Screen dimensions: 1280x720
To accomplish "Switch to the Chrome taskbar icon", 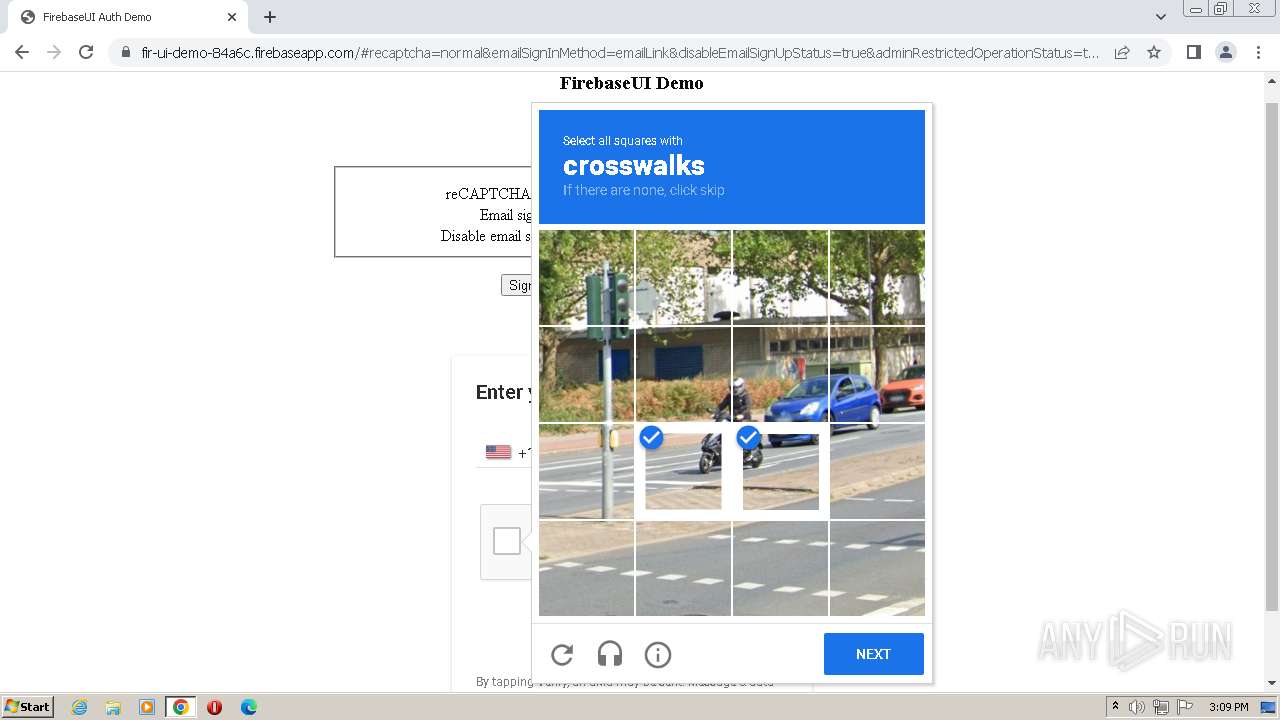I will [181, 707].
